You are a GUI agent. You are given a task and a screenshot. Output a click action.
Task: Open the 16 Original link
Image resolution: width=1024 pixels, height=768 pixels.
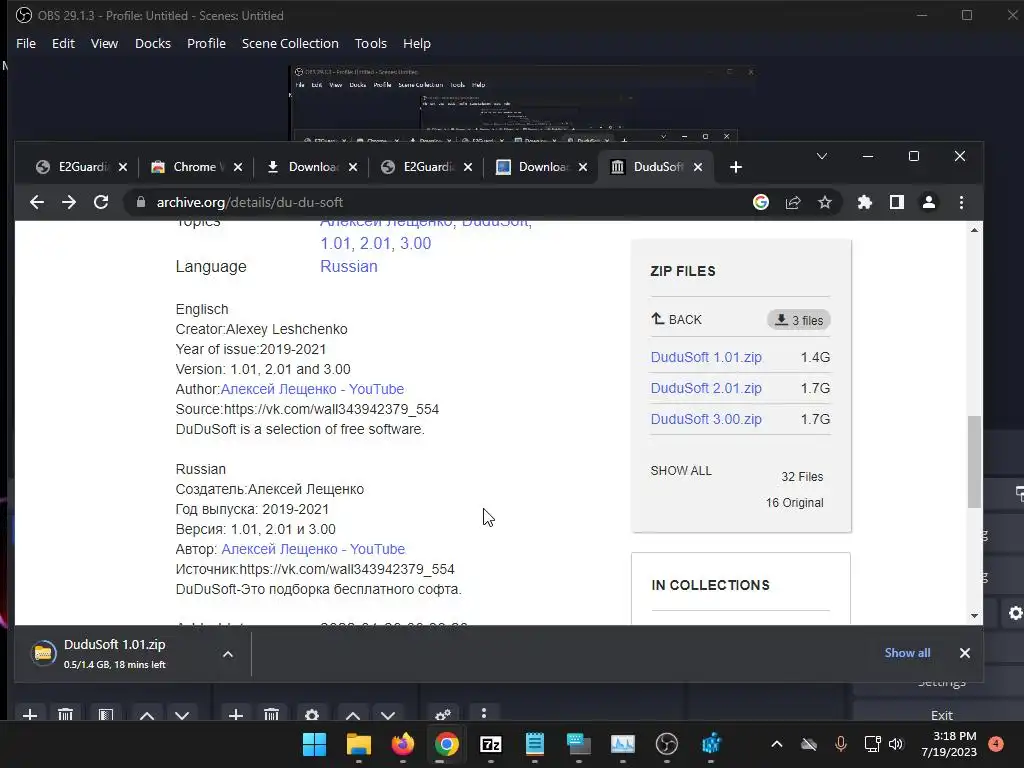coord(794,503)
